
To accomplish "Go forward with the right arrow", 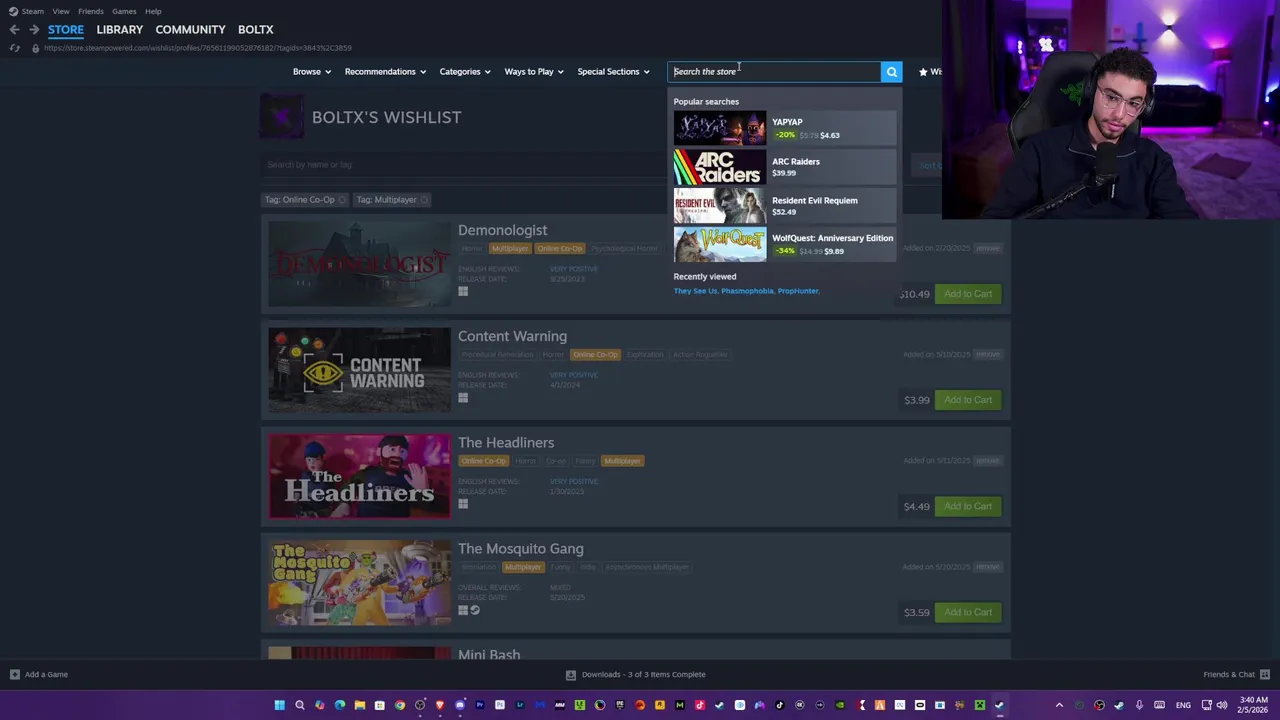I will (x=34, y=29).
